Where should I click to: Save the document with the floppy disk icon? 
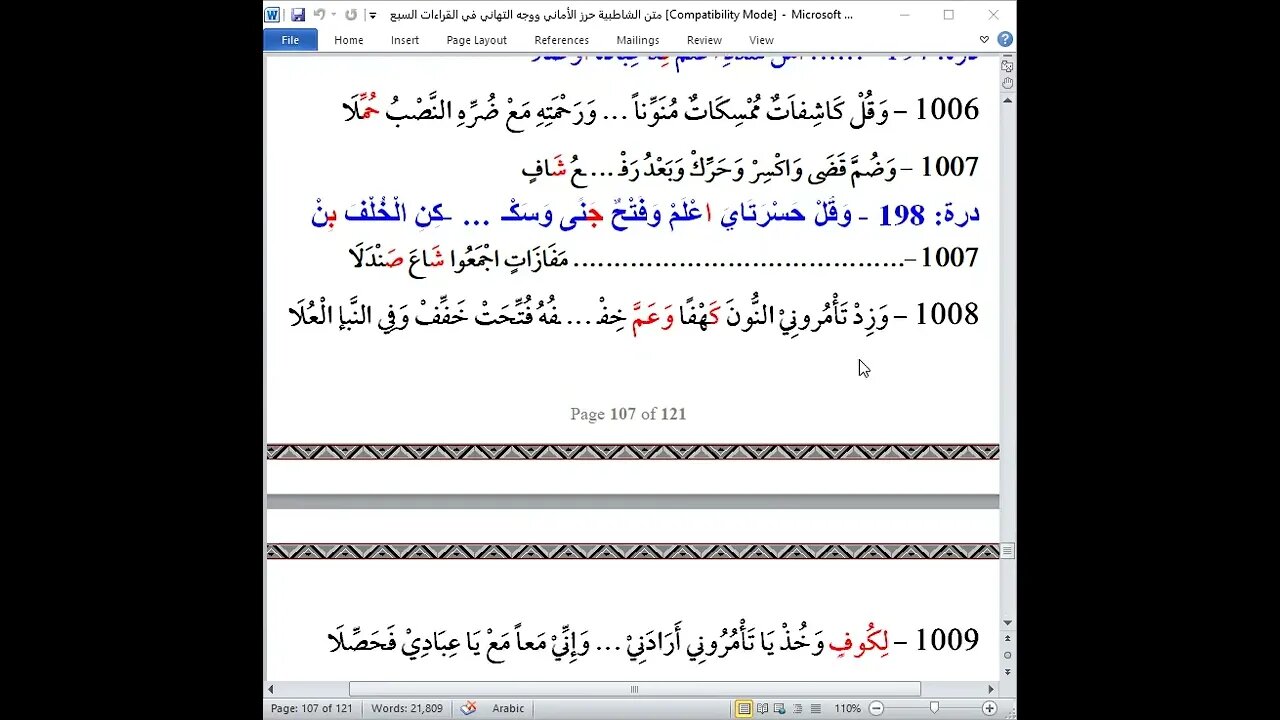[298, 15]
